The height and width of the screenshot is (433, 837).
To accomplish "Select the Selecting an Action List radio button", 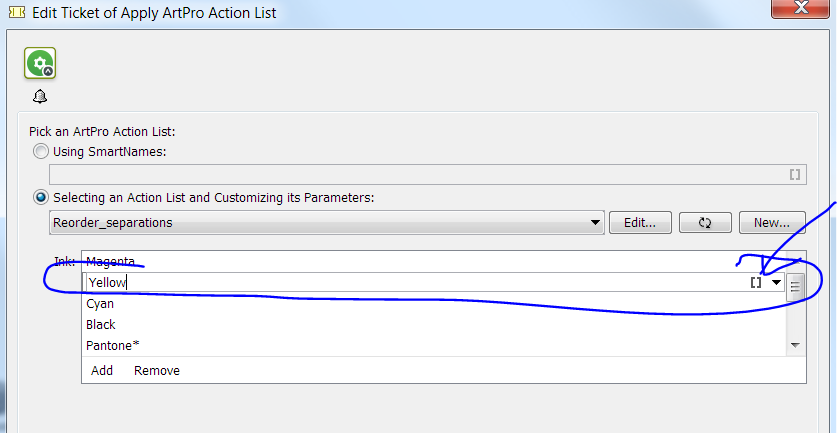I will pyautogui.click(x=40, y=198).
